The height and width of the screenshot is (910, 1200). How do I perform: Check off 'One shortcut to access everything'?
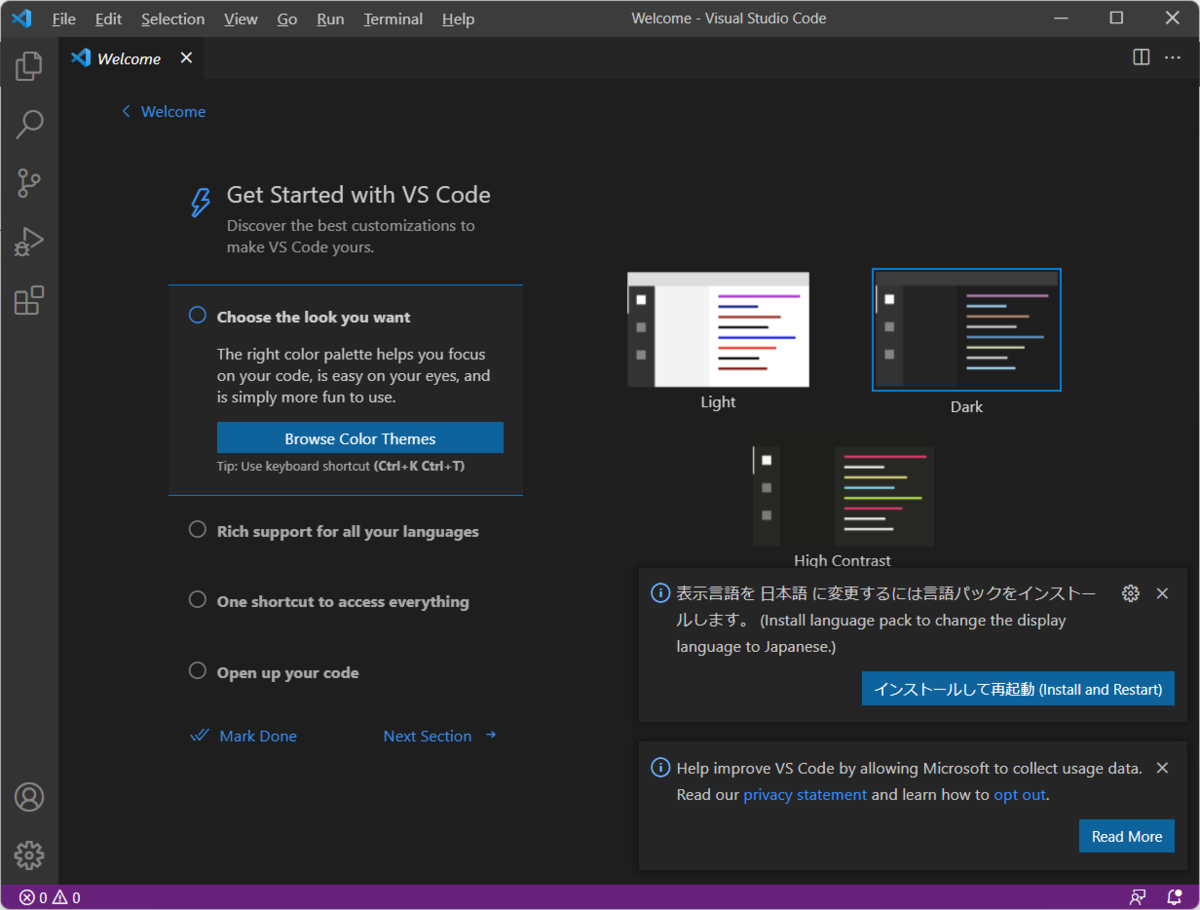pyautogui.click(x=198, y=600)
